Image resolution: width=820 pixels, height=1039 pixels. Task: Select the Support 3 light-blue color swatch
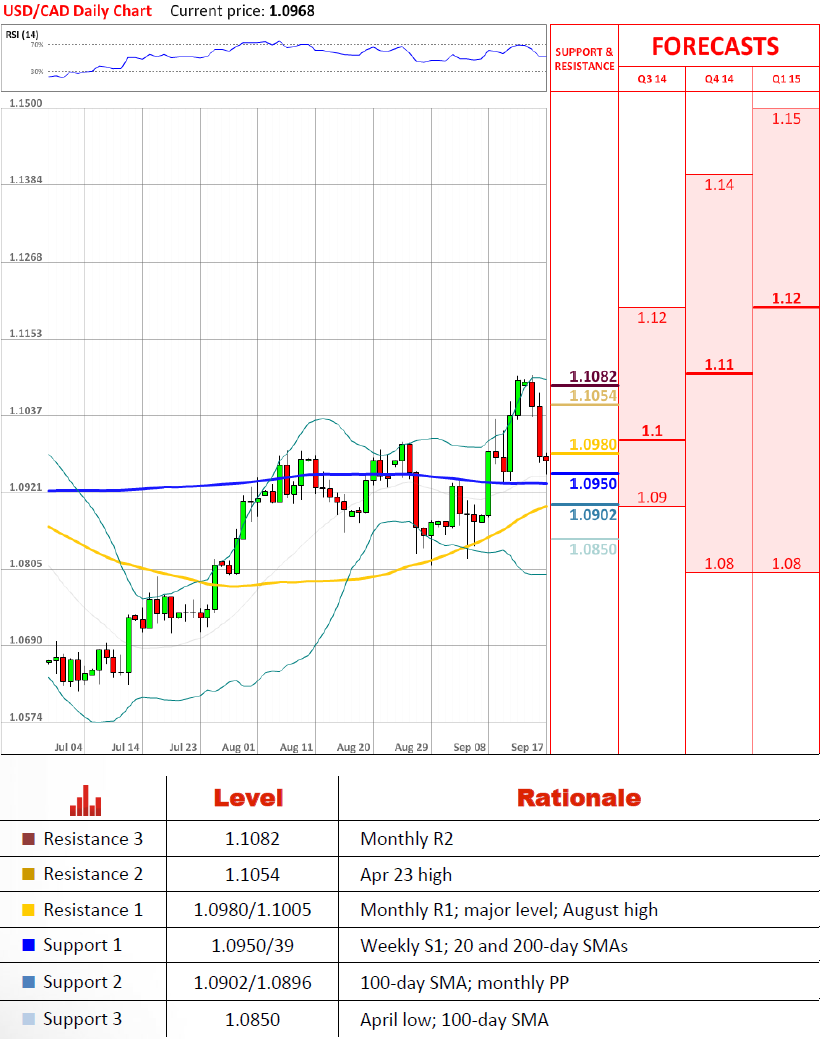[28, 1019]
